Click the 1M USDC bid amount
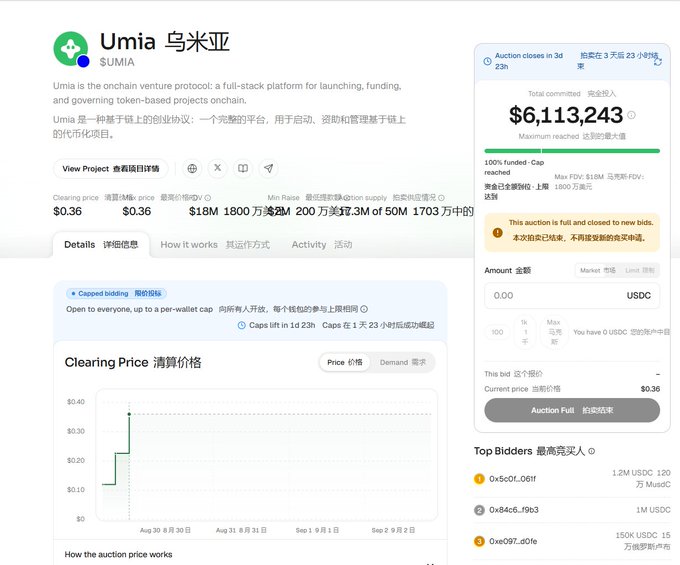The height and width of the screenshot is (565, 680). (653, 510)
